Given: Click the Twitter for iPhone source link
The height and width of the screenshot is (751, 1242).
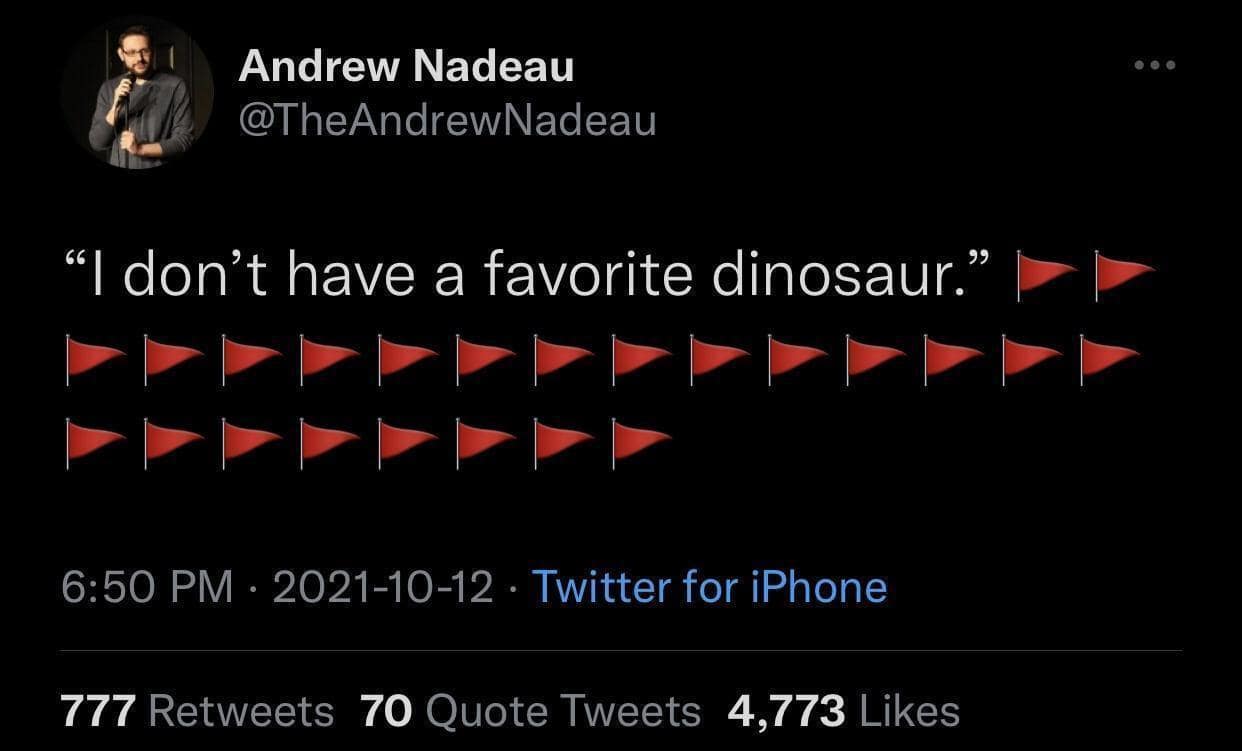Looking at the screenshot, I should point(709,586).
